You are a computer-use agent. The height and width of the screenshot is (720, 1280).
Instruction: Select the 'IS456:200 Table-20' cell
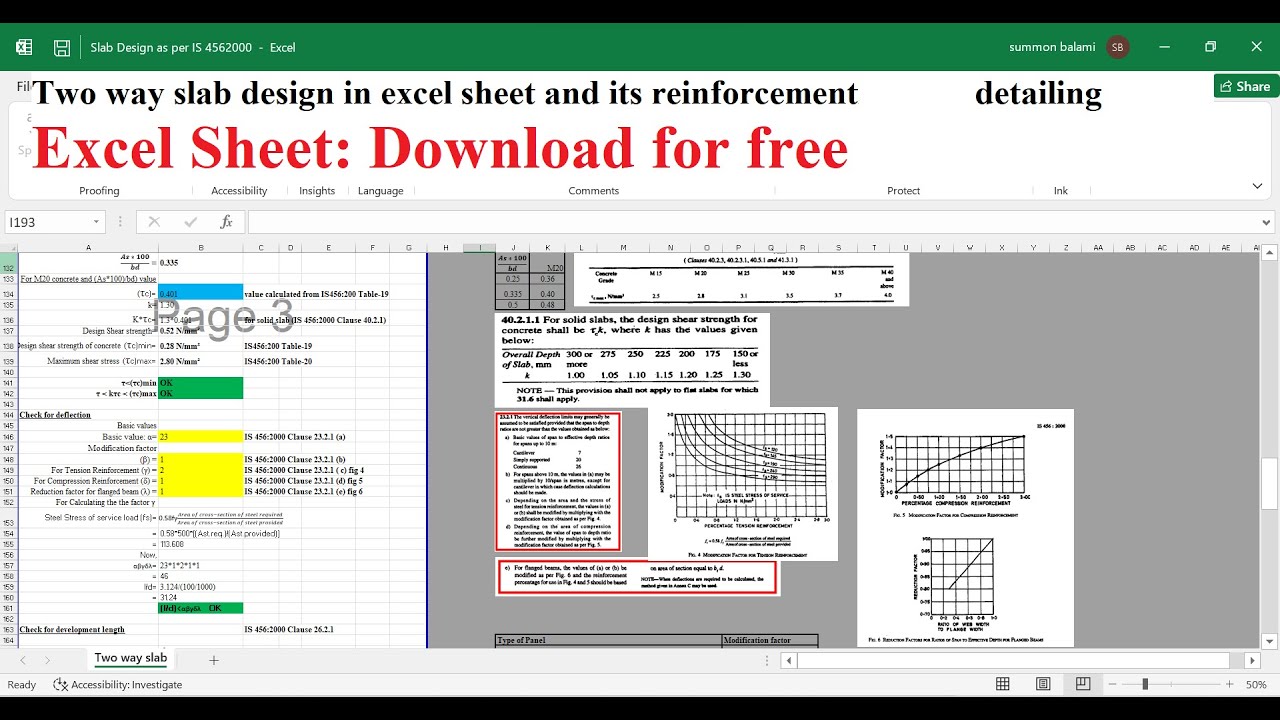278,360
